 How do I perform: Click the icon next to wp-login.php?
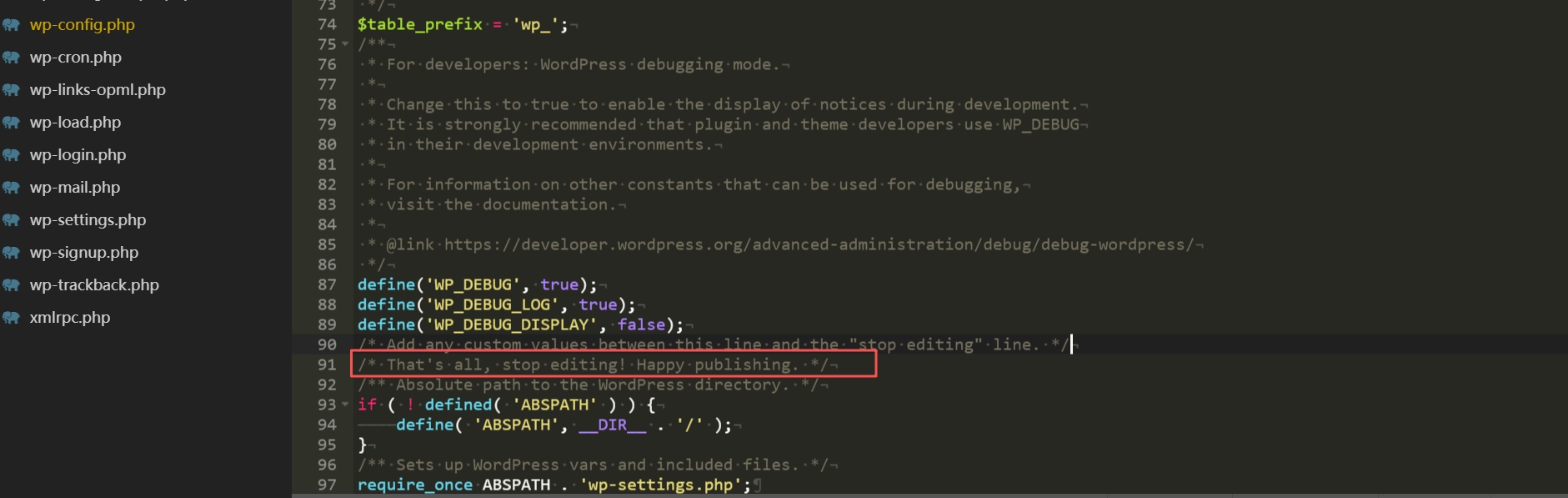tap(11, 155)
